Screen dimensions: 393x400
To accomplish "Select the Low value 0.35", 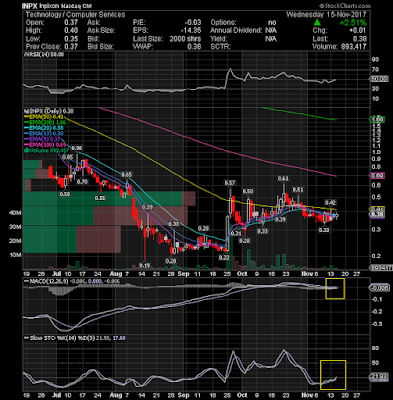I will click(x=71, y=39).
